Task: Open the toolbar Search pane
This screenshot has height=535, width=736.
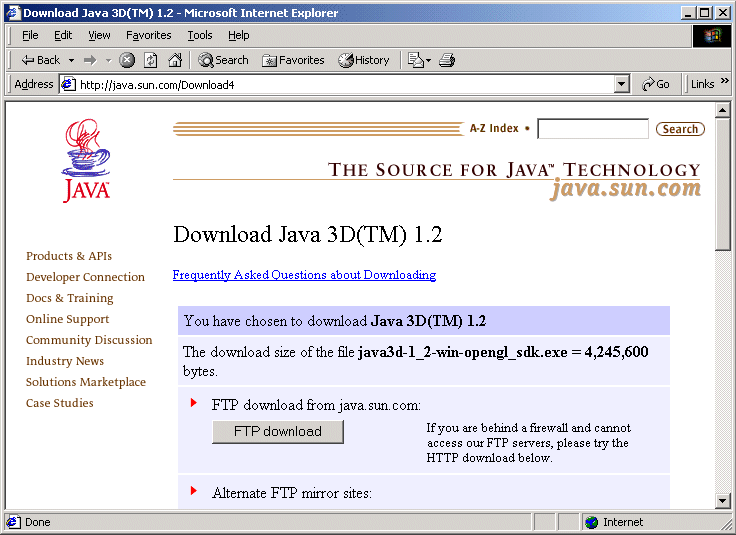Action: [x=223, y=60]
